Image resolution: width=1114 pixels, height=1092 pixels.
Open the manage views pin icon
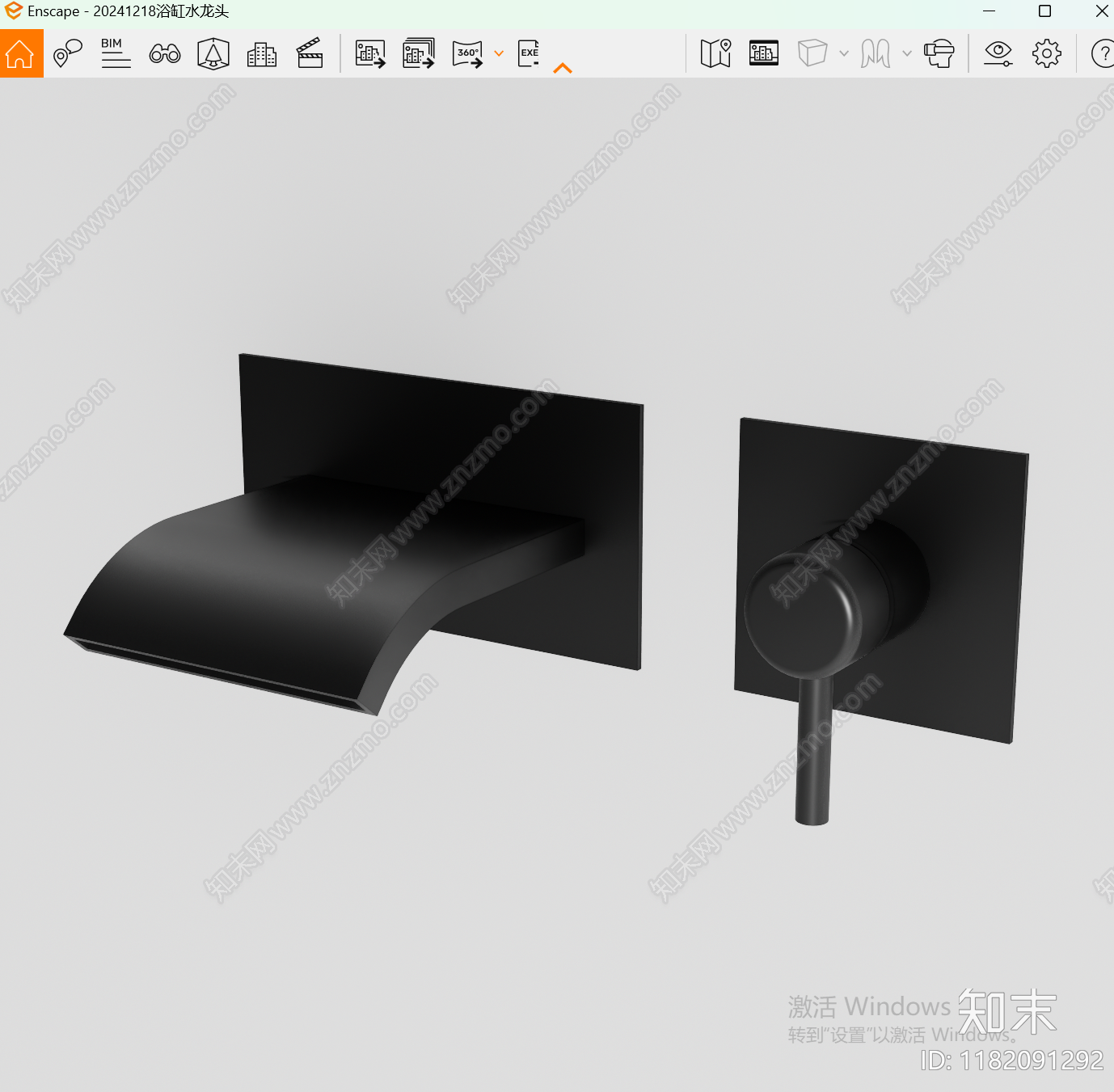tap(68, 54)
